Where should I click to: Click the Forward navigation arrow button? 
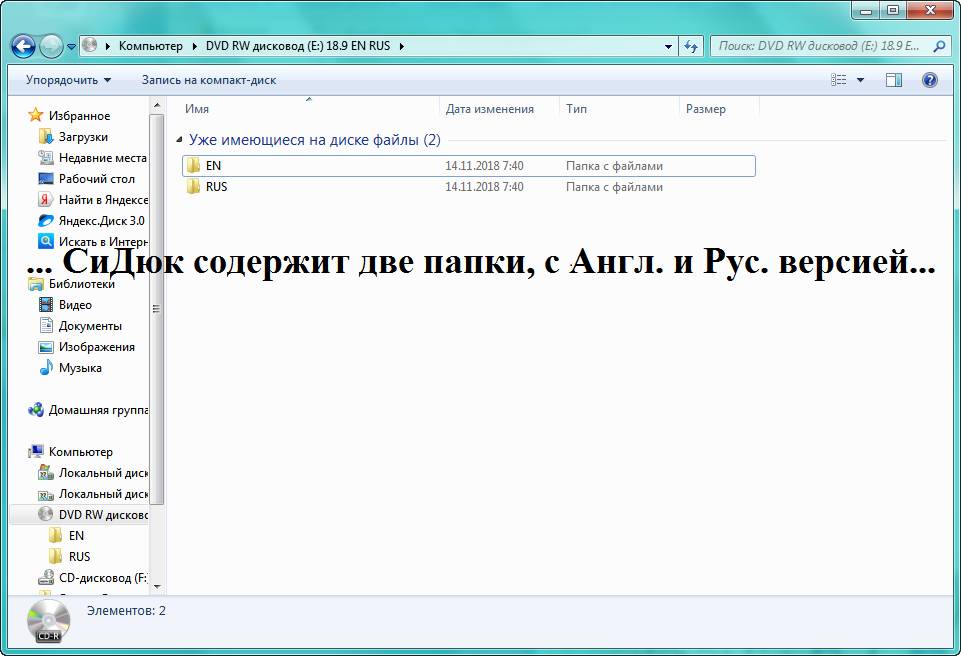click(x=51, y=46)
